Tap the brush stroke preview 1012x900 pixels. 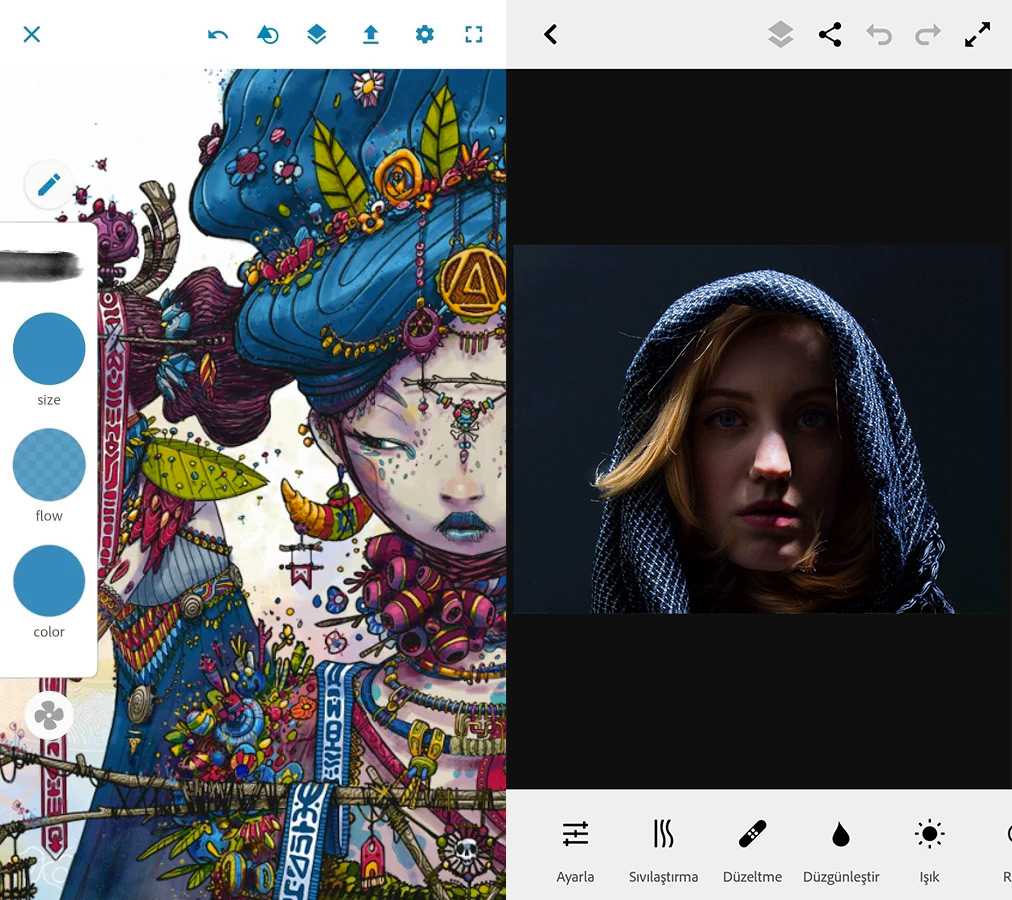(x=41, y=266)
